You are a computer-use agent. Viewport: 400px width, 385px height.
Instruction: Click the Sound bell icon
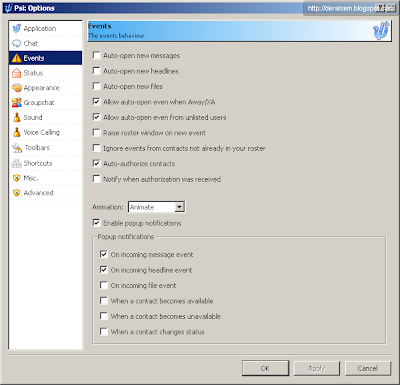coord(17,117)
